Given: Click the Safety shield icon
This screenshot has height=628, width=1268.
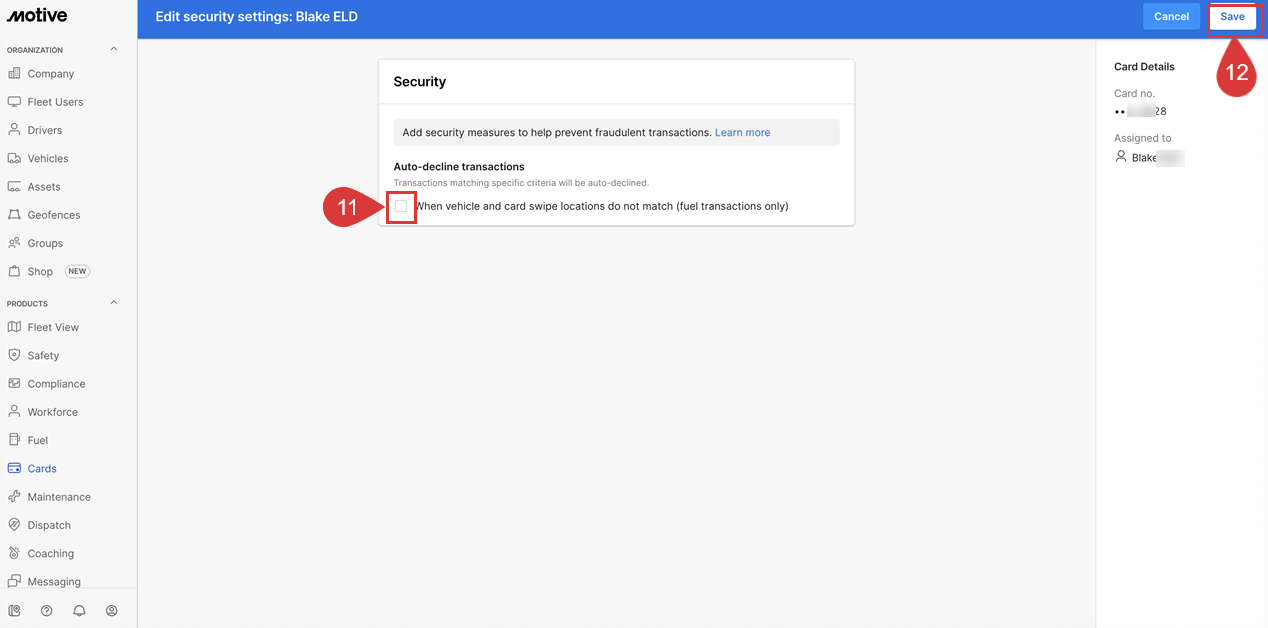Looking at the screenshot, I should (x=14, y=355).
